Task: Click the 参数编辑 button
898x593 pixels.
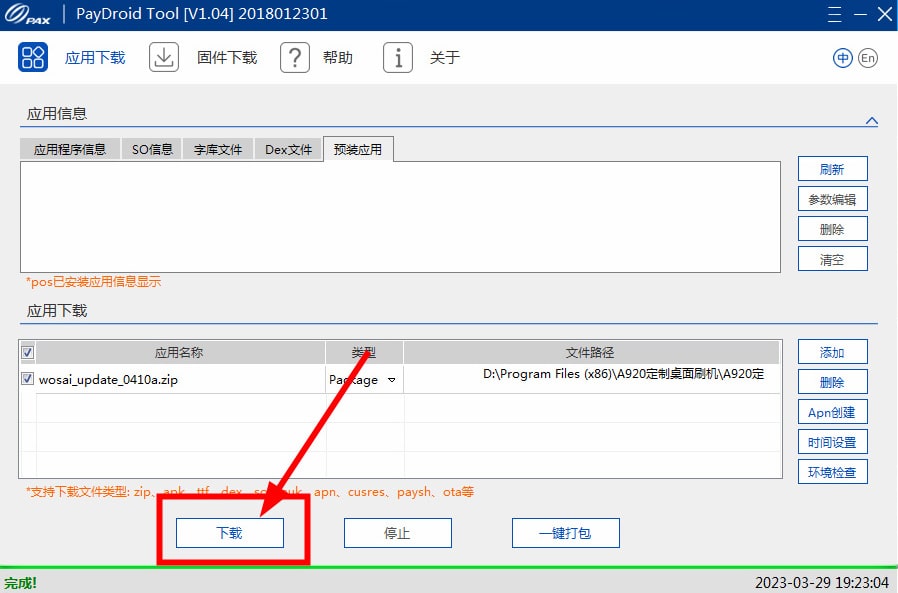Action: pyautogui.click(x=833, y=199)
